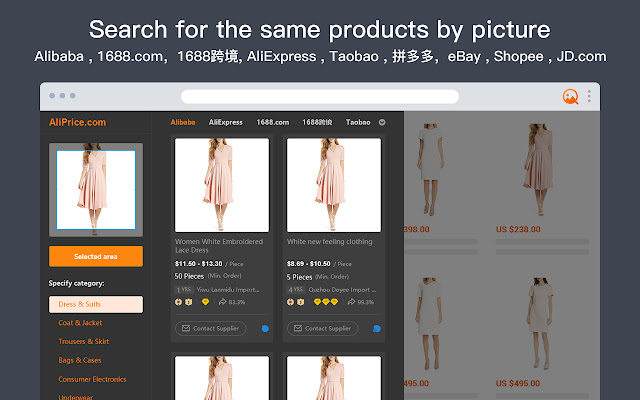640x400 pixels.
Task: Click the 4 YRS supplier badge
Action: click(296, 290)
